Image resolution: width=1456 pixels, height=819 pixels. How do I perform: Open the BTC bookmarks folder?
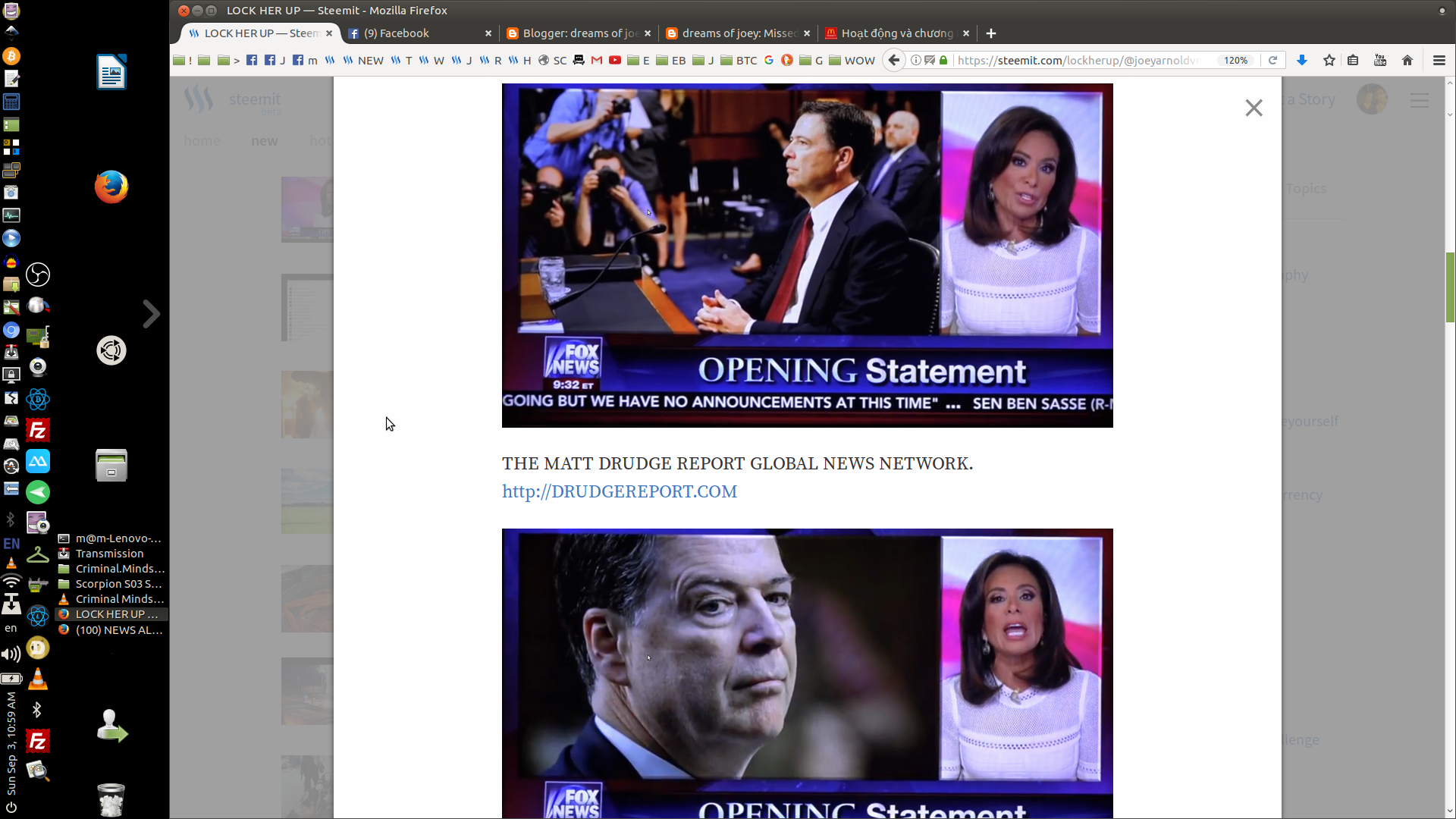click(x=739, y=60)
